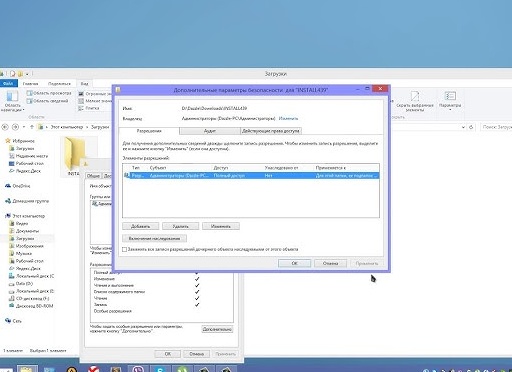Go up one folder level
Screen dimensions: 512x372
(32, 127)
